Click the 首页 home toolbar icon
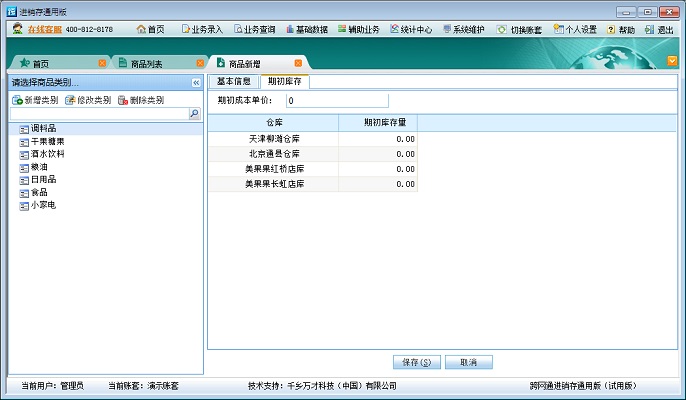This screenshot has height=400, width=686. (149, 30)
